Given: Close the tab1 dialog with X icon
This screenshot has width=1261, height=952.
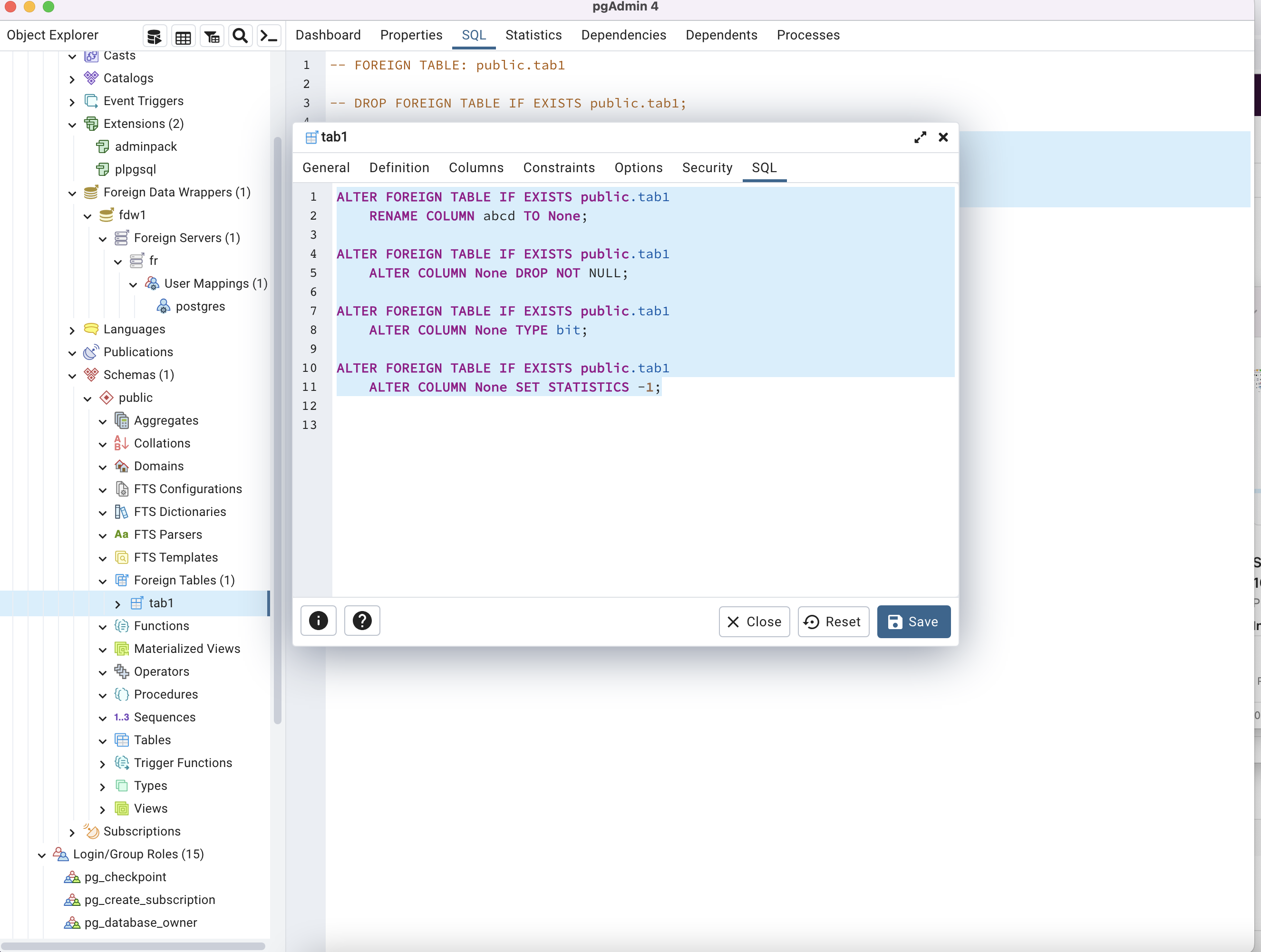Looking at the screenshot, I should point(943,137).
